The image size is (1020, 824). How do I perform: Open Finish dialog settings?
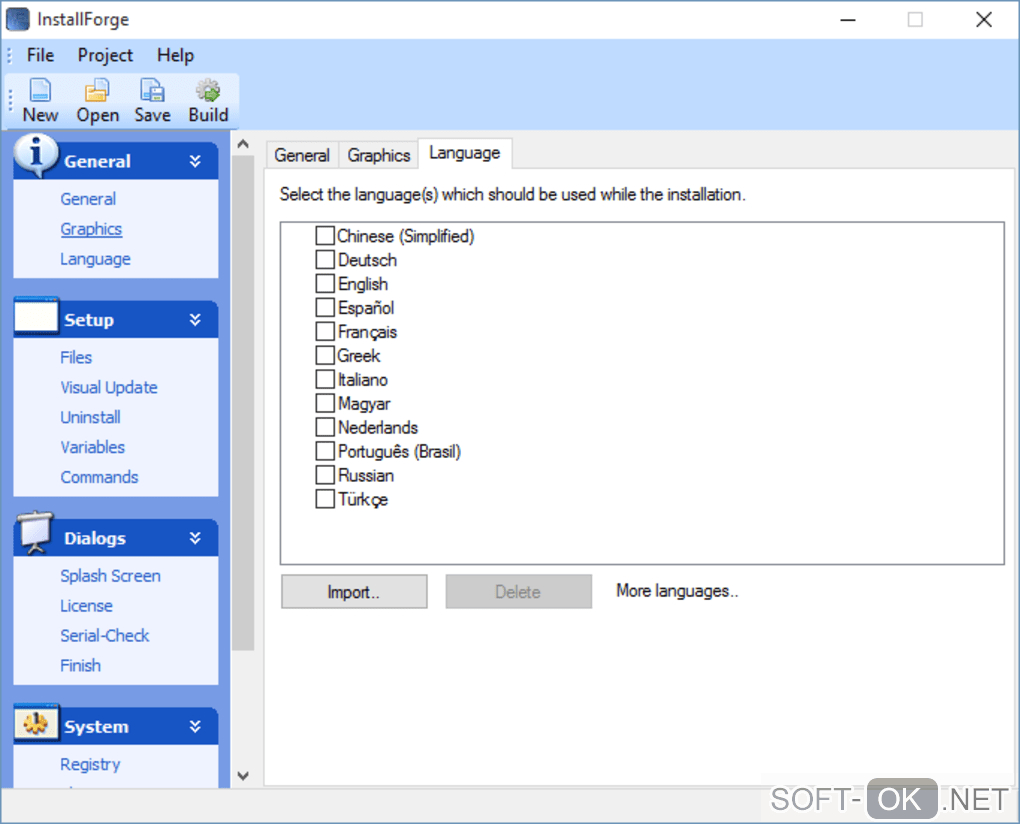click(x=81, y=666)
